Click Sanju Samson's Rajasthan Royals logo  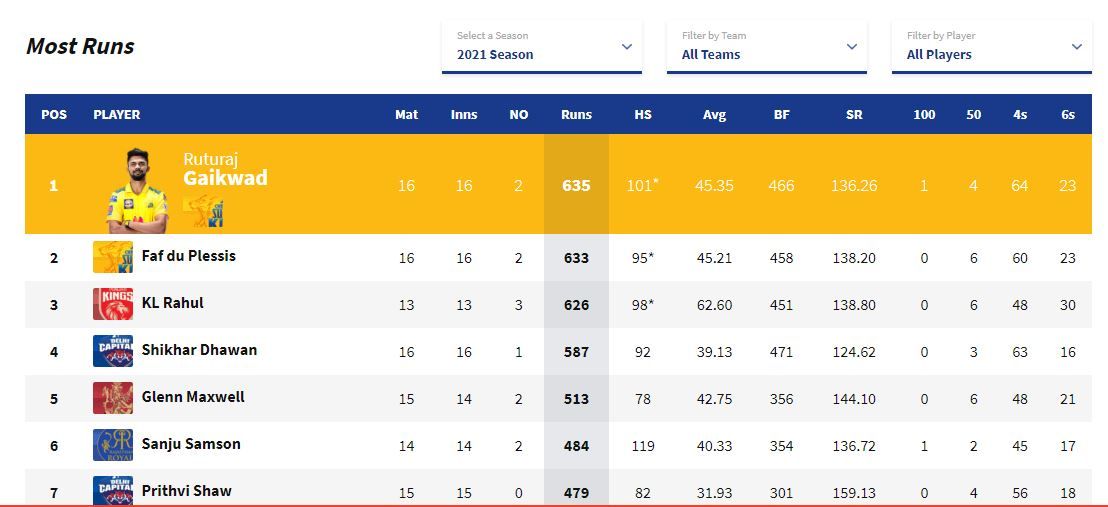(x=112, y=445)
